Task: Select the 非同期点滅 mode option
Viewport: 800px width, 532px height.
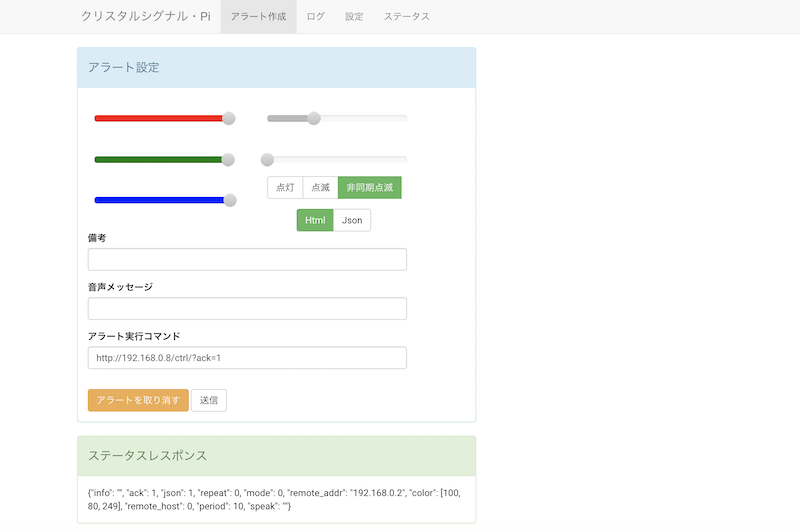Action: coord(370,187)
